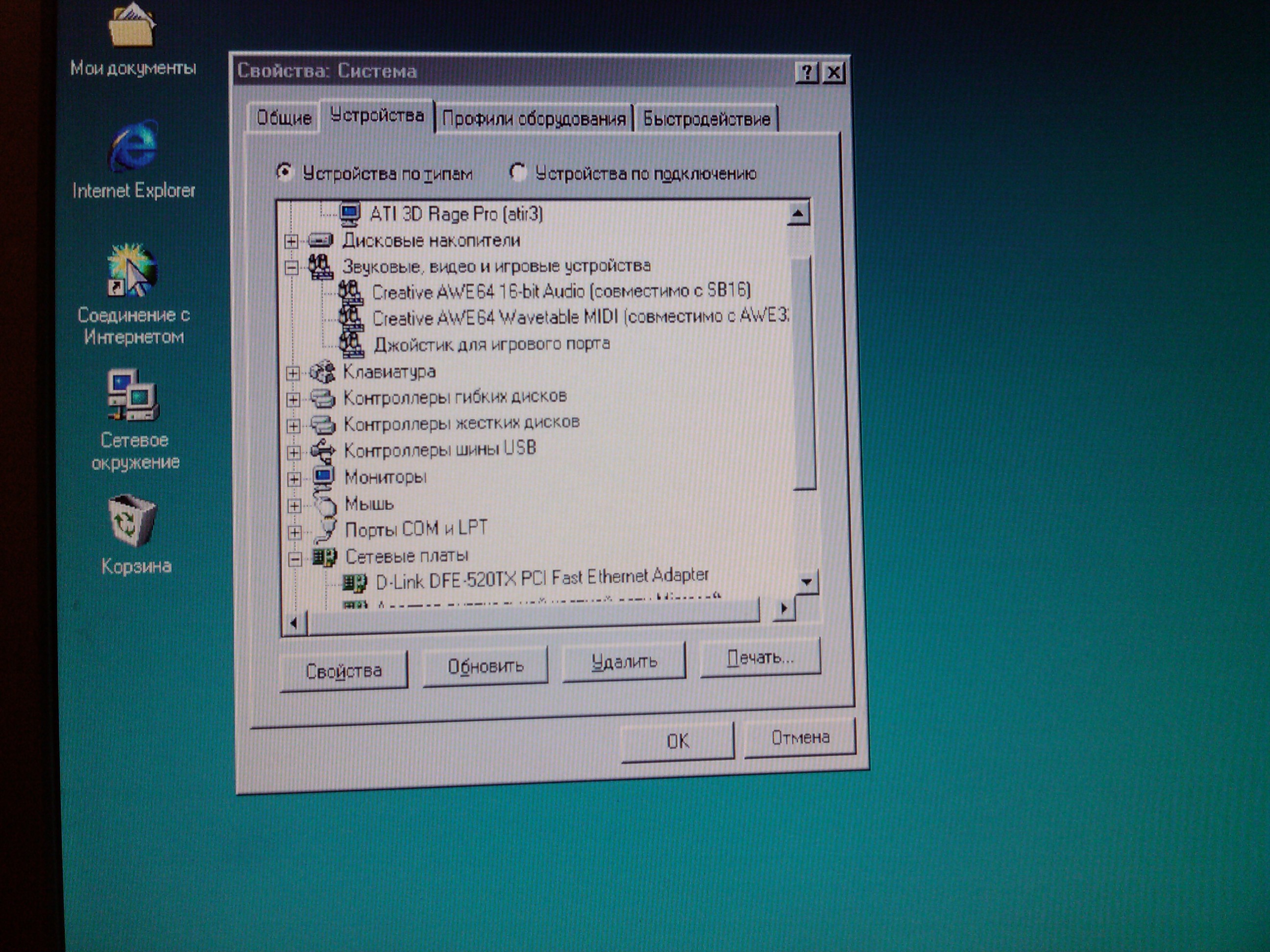This screenshot has width=1270, height=952.
Task: Select the text Контроллеры шины USB
Action: pyautogui.click(x=440, y=450)
